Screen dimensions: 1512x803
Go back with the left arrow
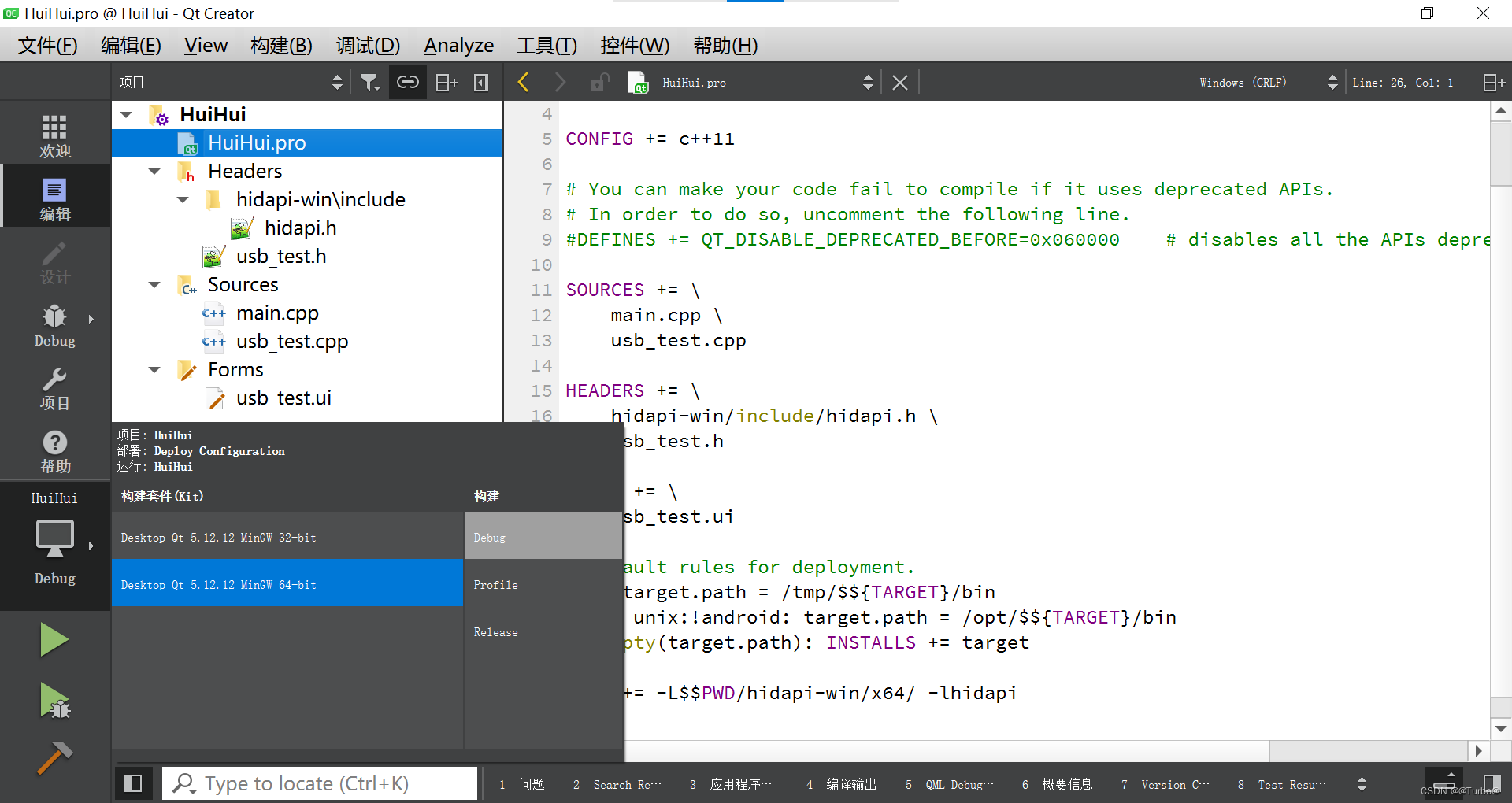524,82
